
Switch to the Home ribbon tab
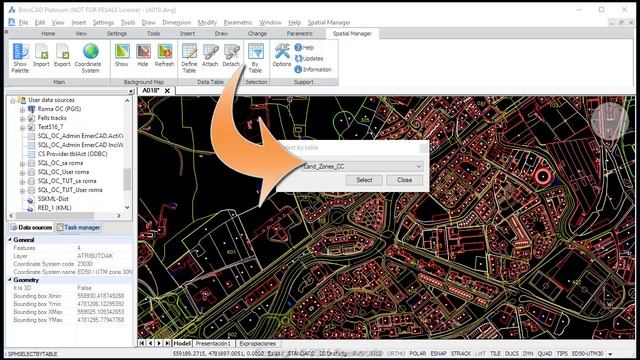point(48,33)
